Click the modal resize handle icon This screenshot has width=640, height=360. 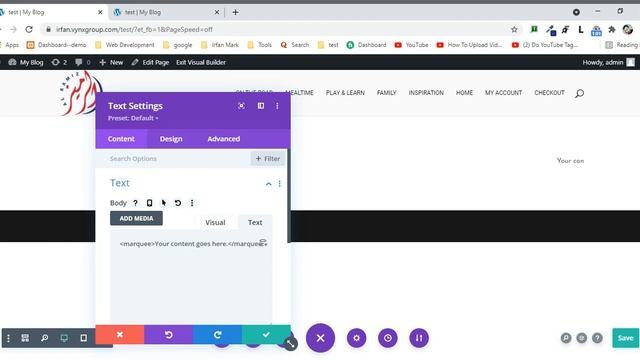click(x=291, y=344)
